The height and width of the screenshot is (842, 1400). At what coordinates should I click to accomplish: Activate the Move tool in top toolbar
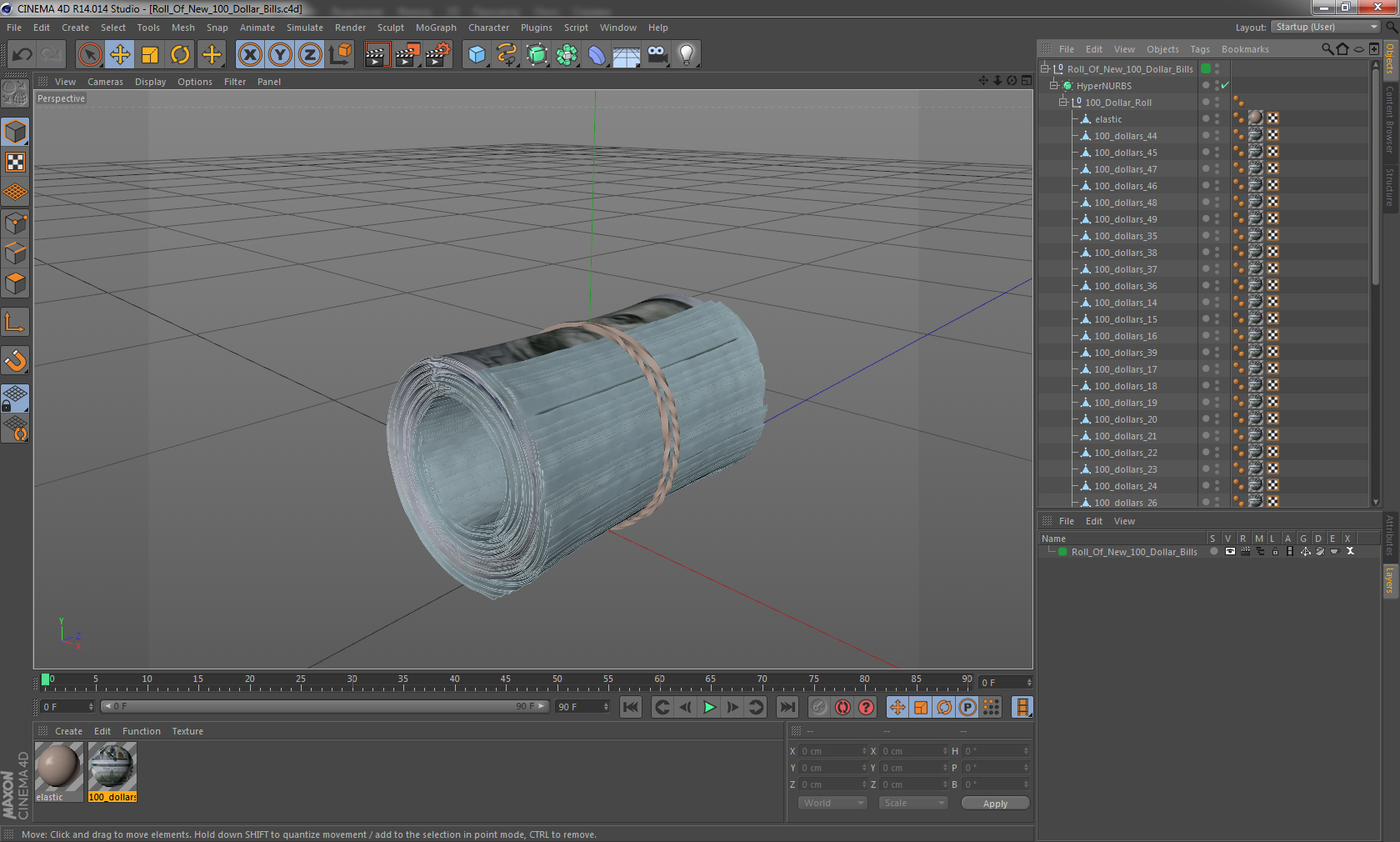(120, 55)
